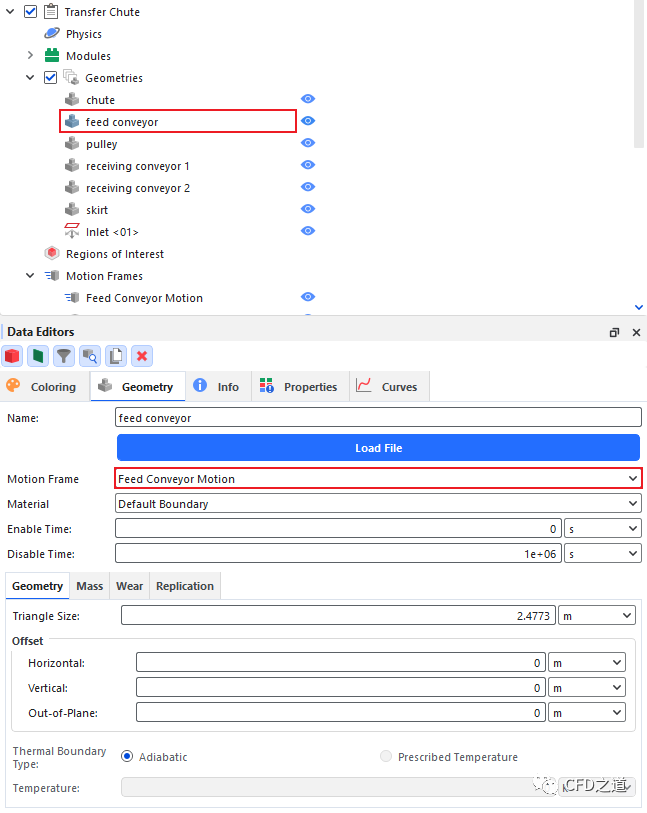Click the Regions of Interest tree item
Screen dimensions: 647x813
114,254
